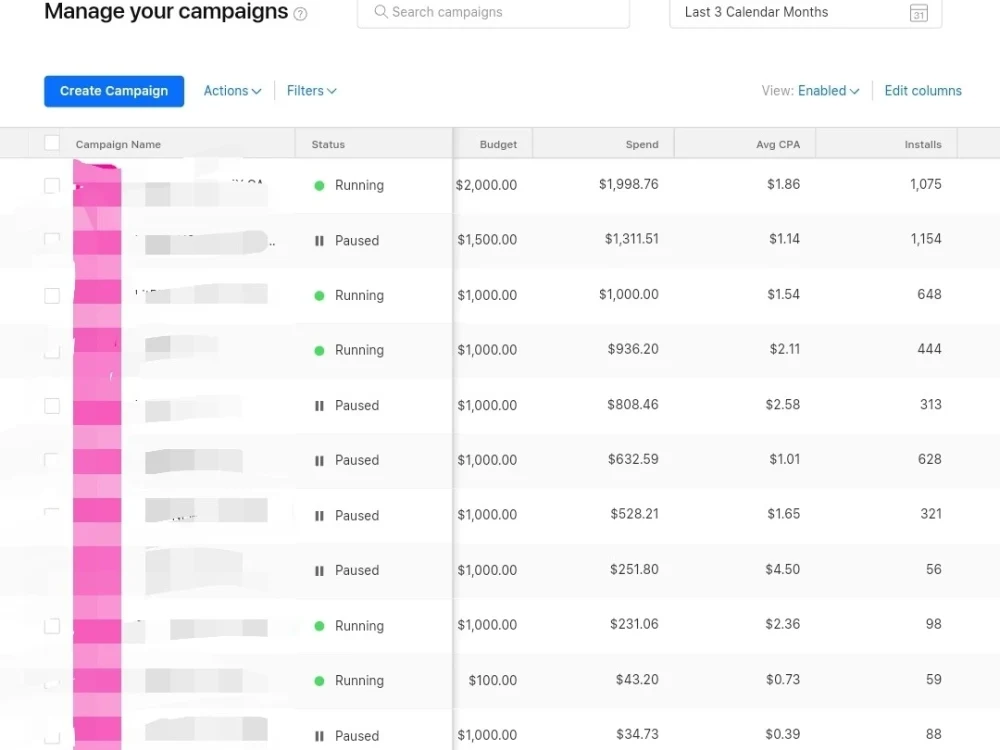Change the View: Enabled dropdown

828,91
